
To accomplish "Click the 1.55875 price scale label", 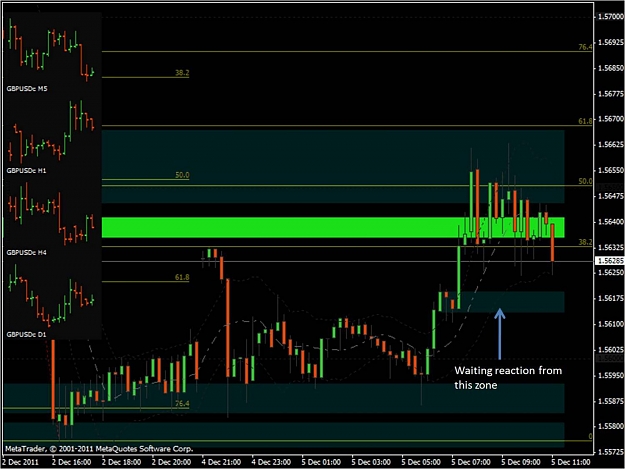I will coord(611,401).
